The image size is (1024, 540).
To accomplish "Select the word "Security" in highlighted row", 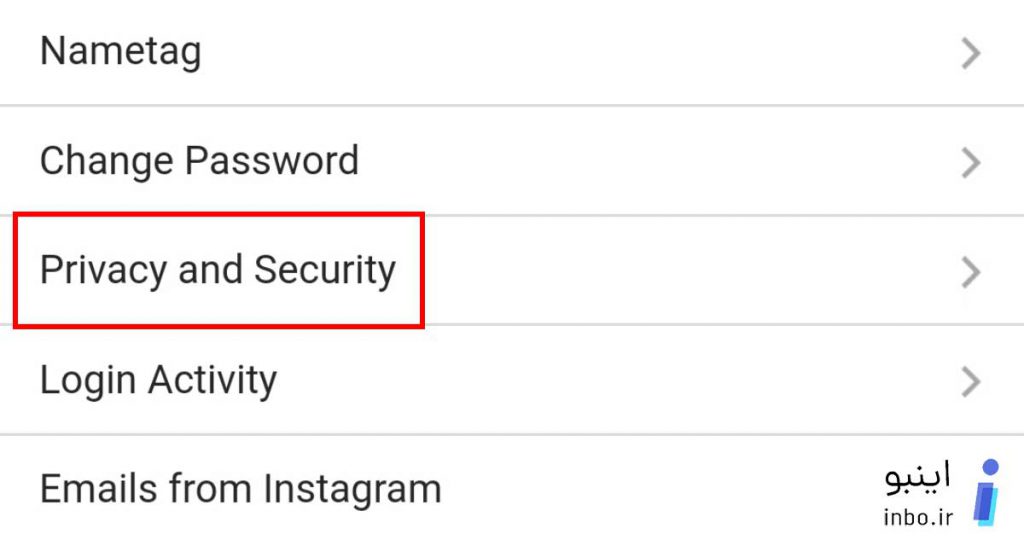I will click(x=325, y=272).
